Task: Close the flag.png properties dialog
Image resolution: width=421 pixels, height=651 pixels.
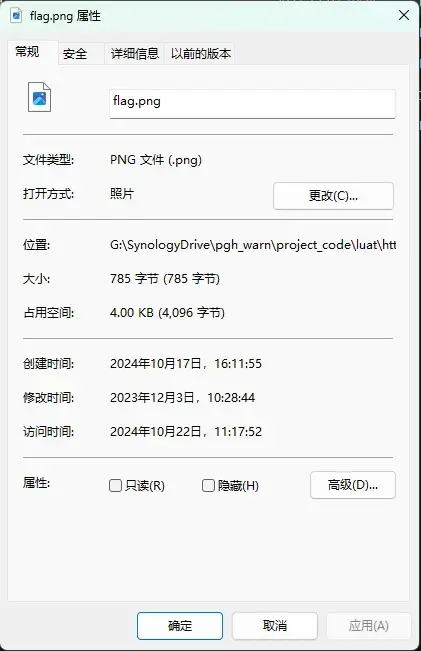Action: tap(404, 16)
